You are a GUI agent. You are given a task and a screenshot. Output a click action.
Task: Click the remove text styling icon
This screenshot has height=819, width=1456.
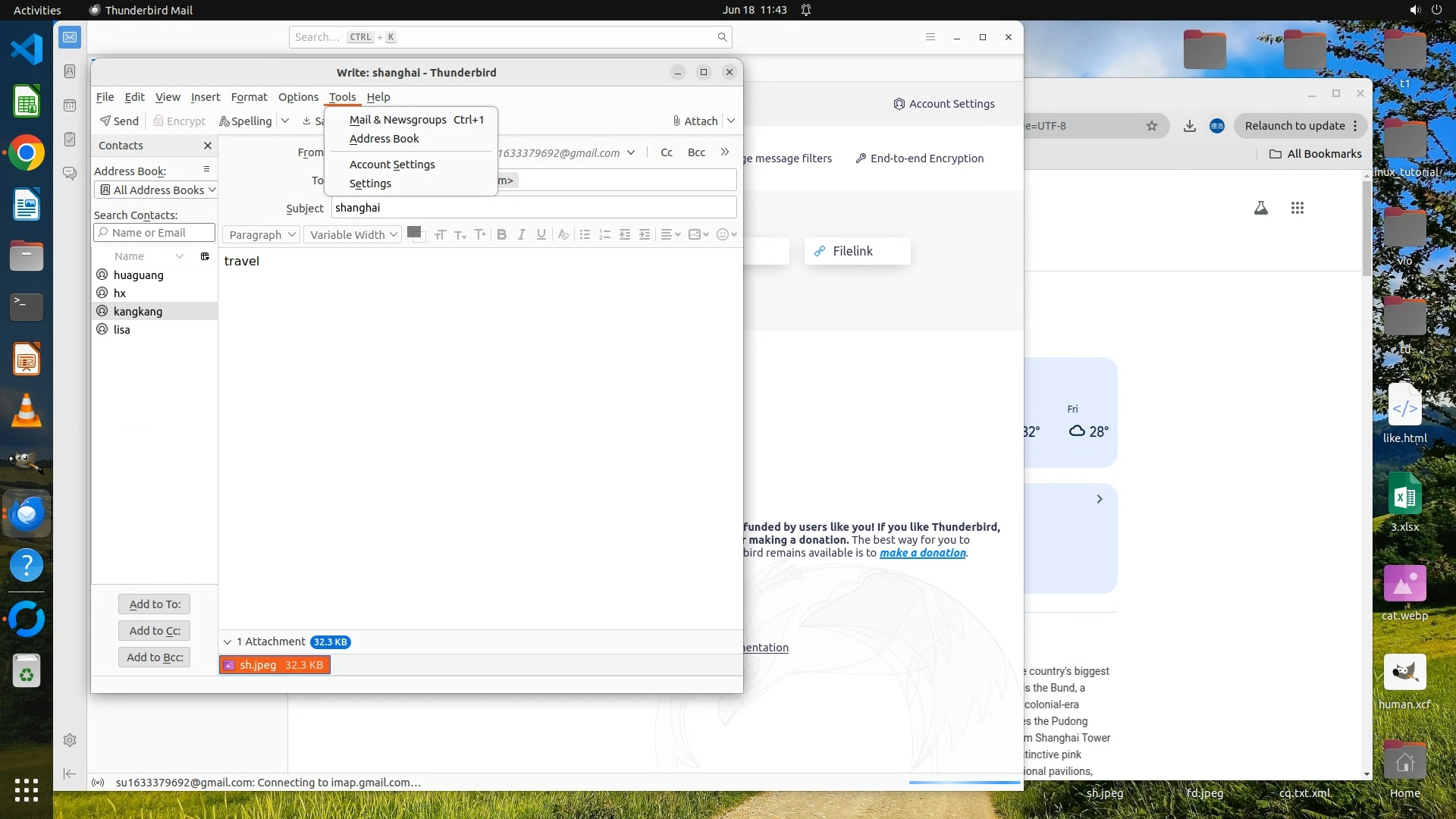(x=563, y=234)
